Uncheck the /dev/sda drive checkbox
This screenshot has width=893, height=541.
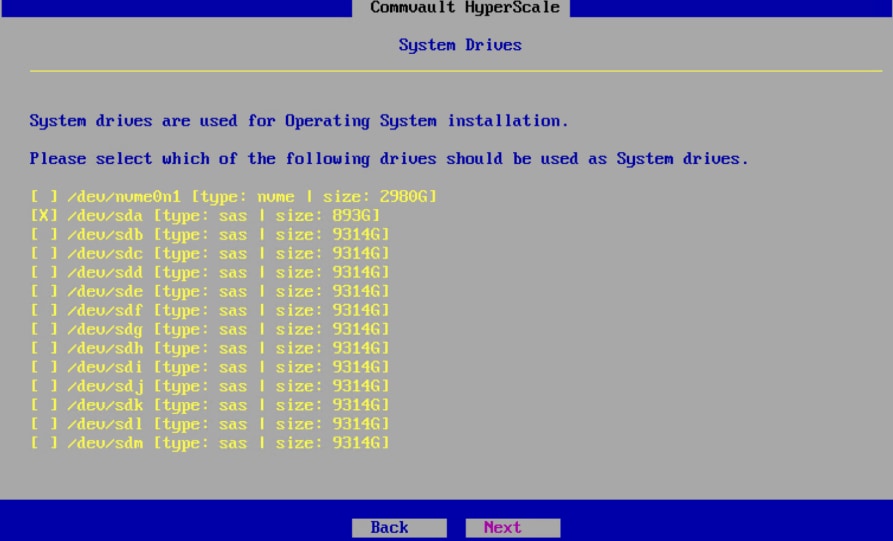click(44, 215)
